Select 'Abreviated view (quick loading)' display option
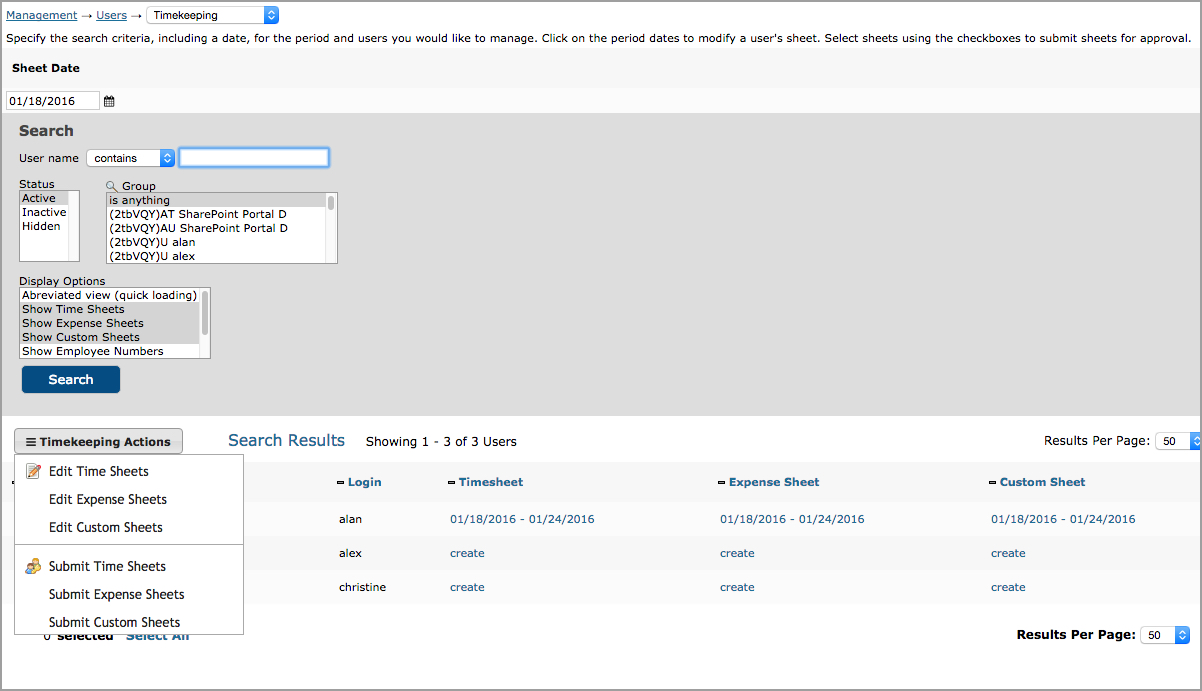Image resolution: width=1202 pixels, height=691 pixels. (110, 295)
